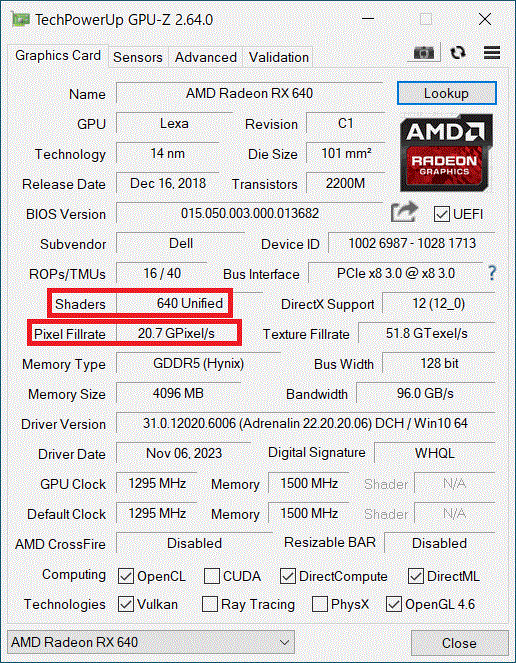This screenshot has width=516, height=663.
Task: Select the Validation tab
Action: pos(278,57)
